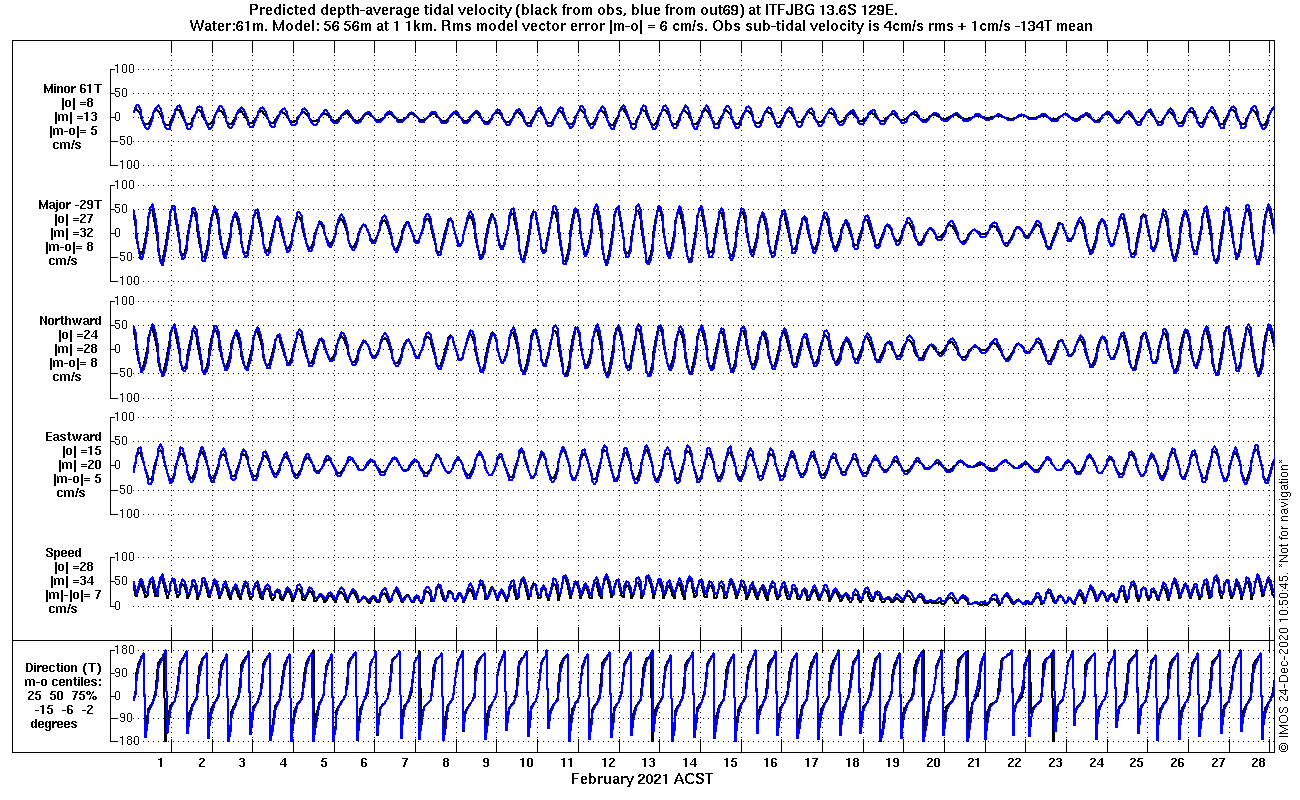Click the '100' tick of the Minor 61T panel
Image resolution: width=1300 pixels, height=800 pixels.
125,68
